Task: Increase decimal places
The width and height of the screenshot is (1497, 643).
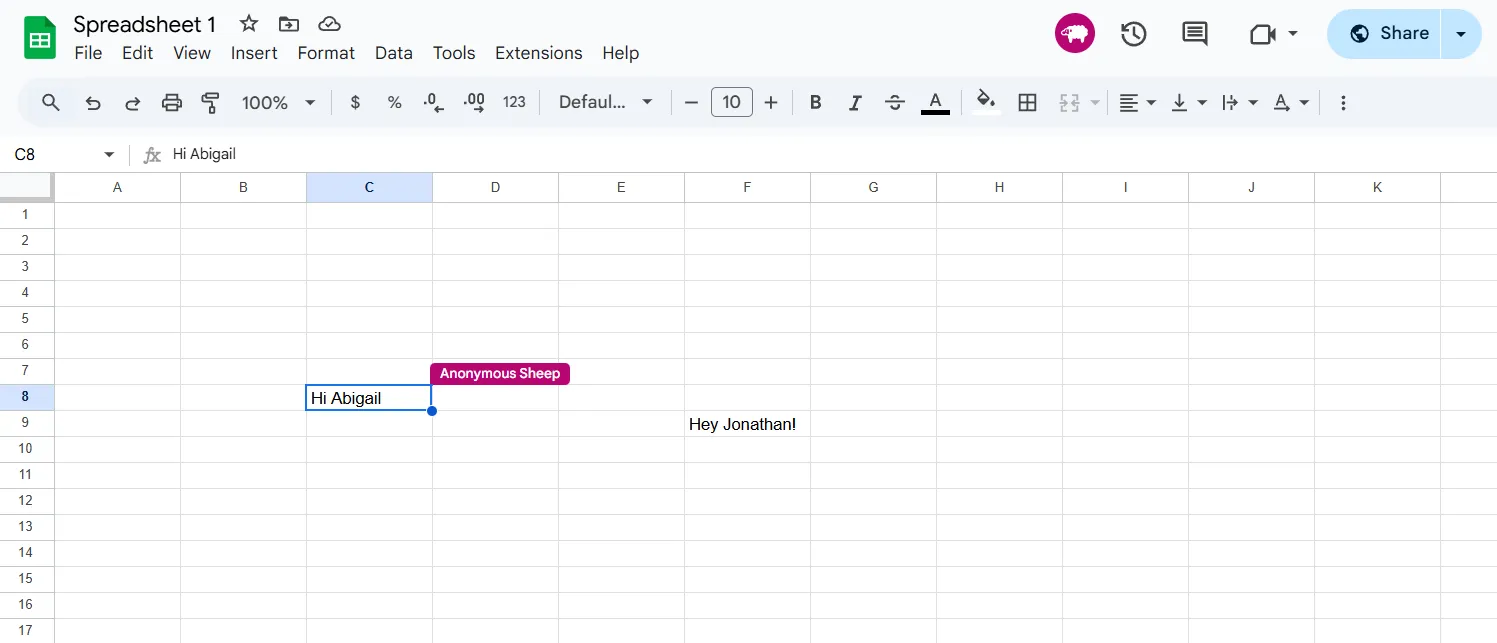Action: pos(473,102)
